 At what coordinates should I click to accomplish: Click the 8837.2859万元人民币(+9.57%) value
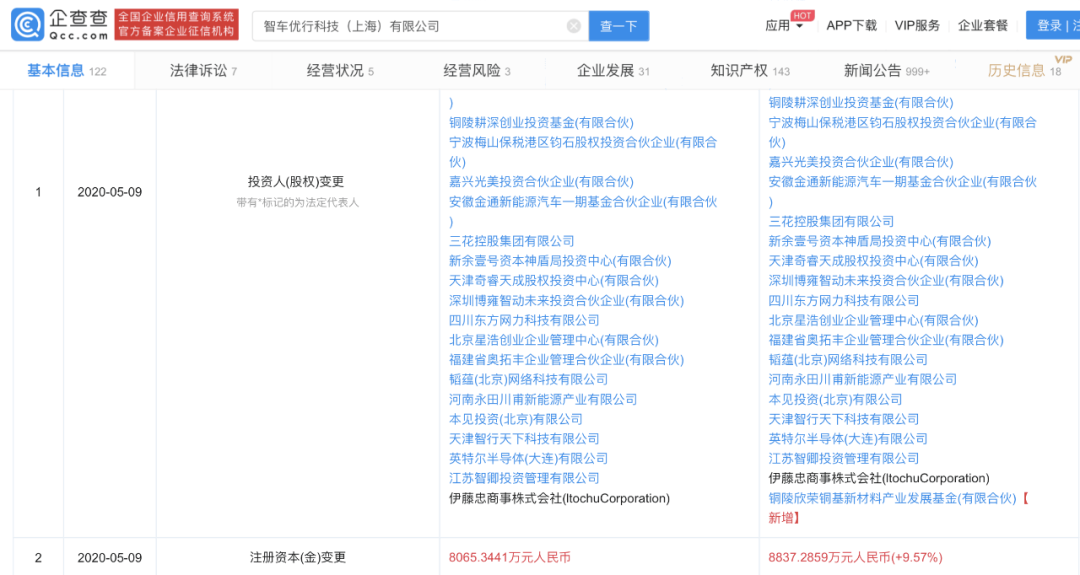pyautogui.click(x=855, y=557)
